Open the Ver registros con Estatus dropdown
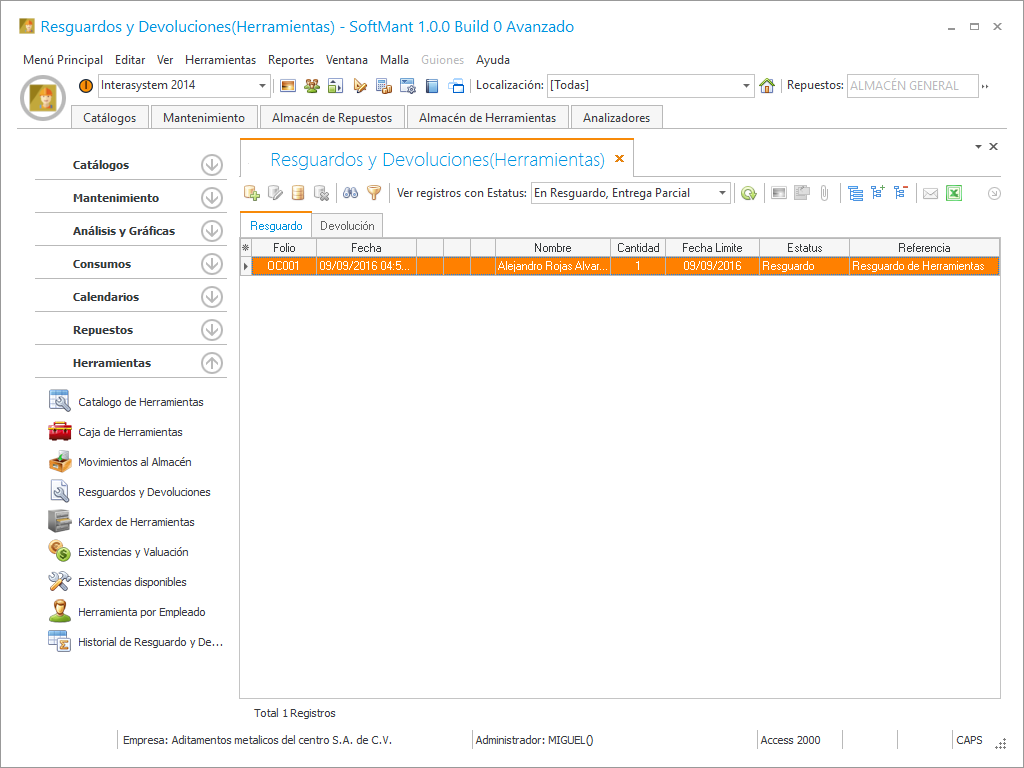The width and height of the screenshot is (1024, 768). click(x=722, y=193)
